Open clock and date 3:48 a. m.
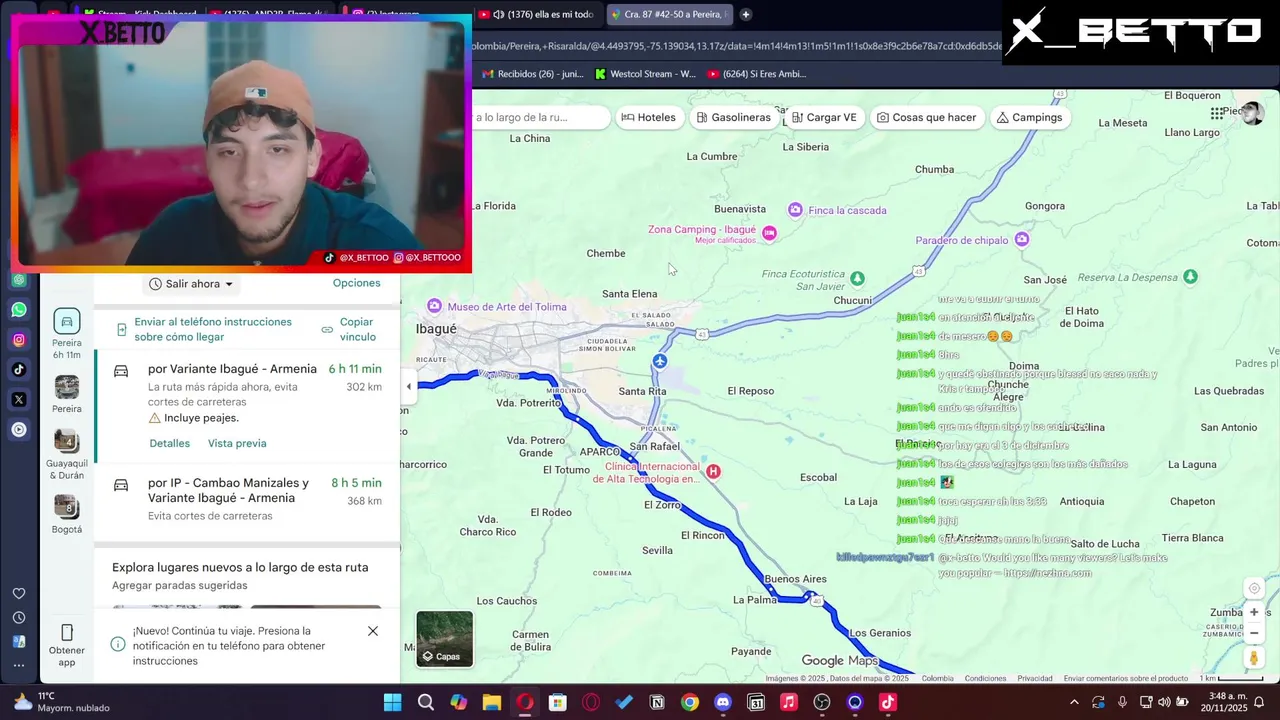 coord(1224,702)
